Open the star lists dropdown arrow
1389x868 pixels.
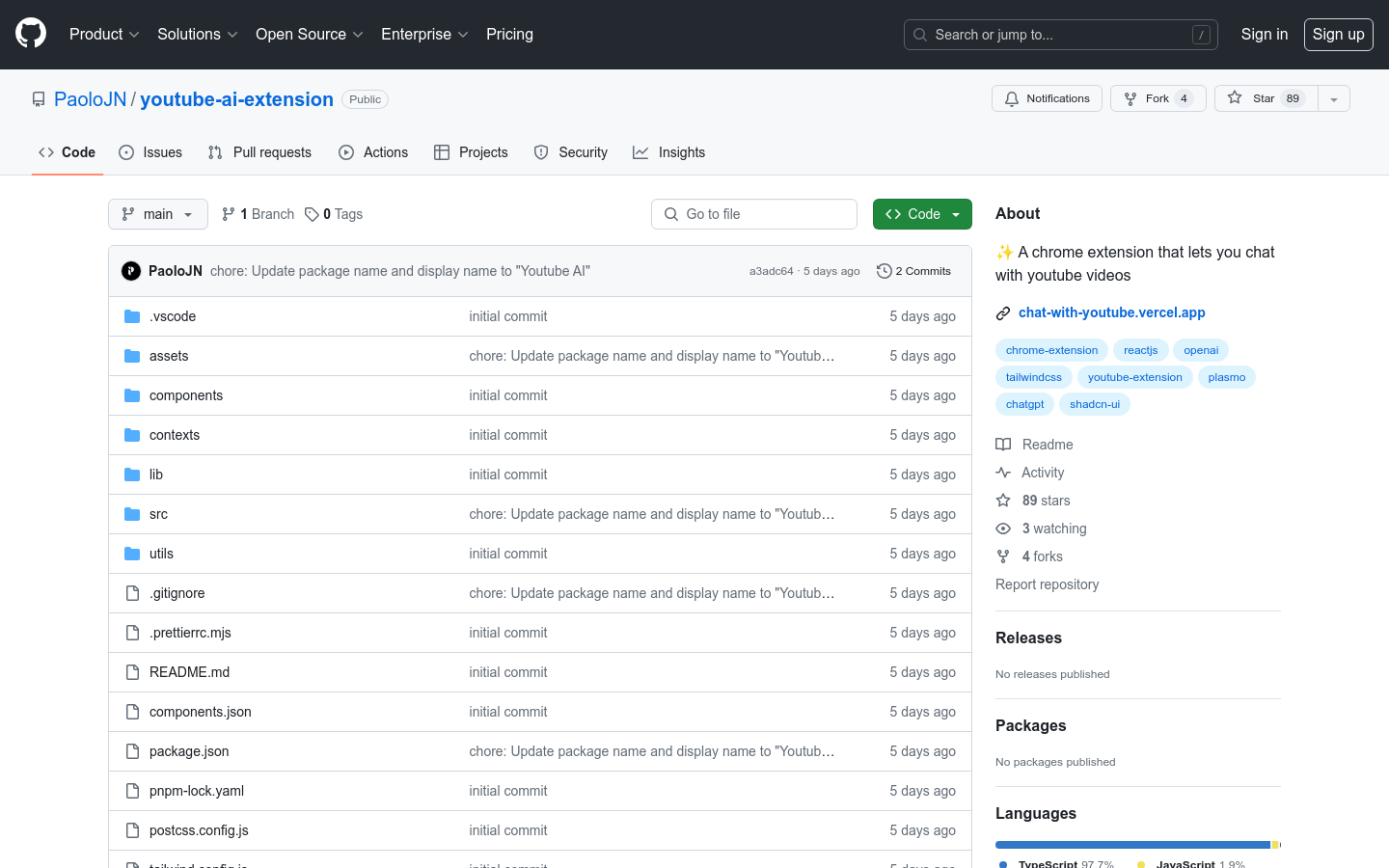click(x=1334, y=98)
